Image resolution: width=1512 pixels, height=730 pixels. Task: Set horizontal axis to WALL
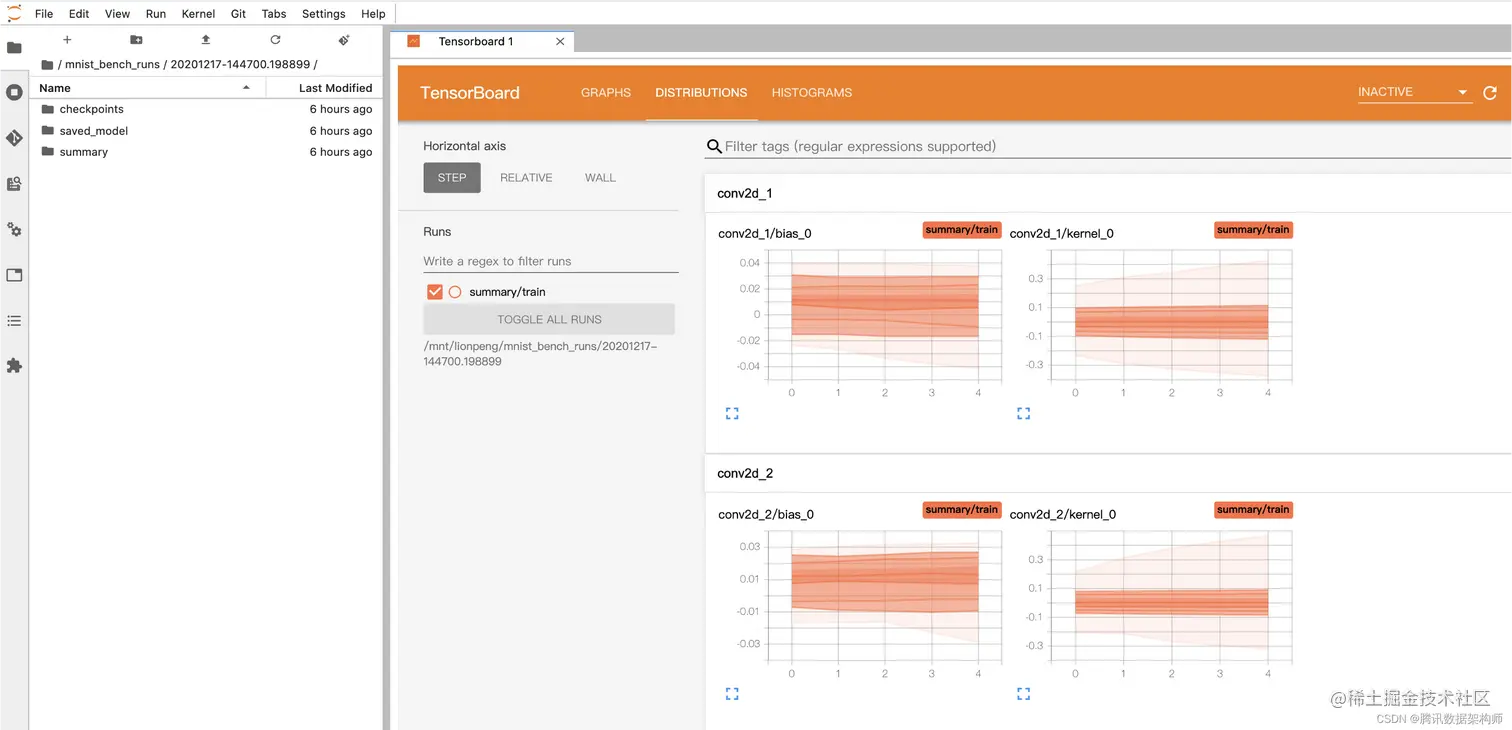pos(600,178)
